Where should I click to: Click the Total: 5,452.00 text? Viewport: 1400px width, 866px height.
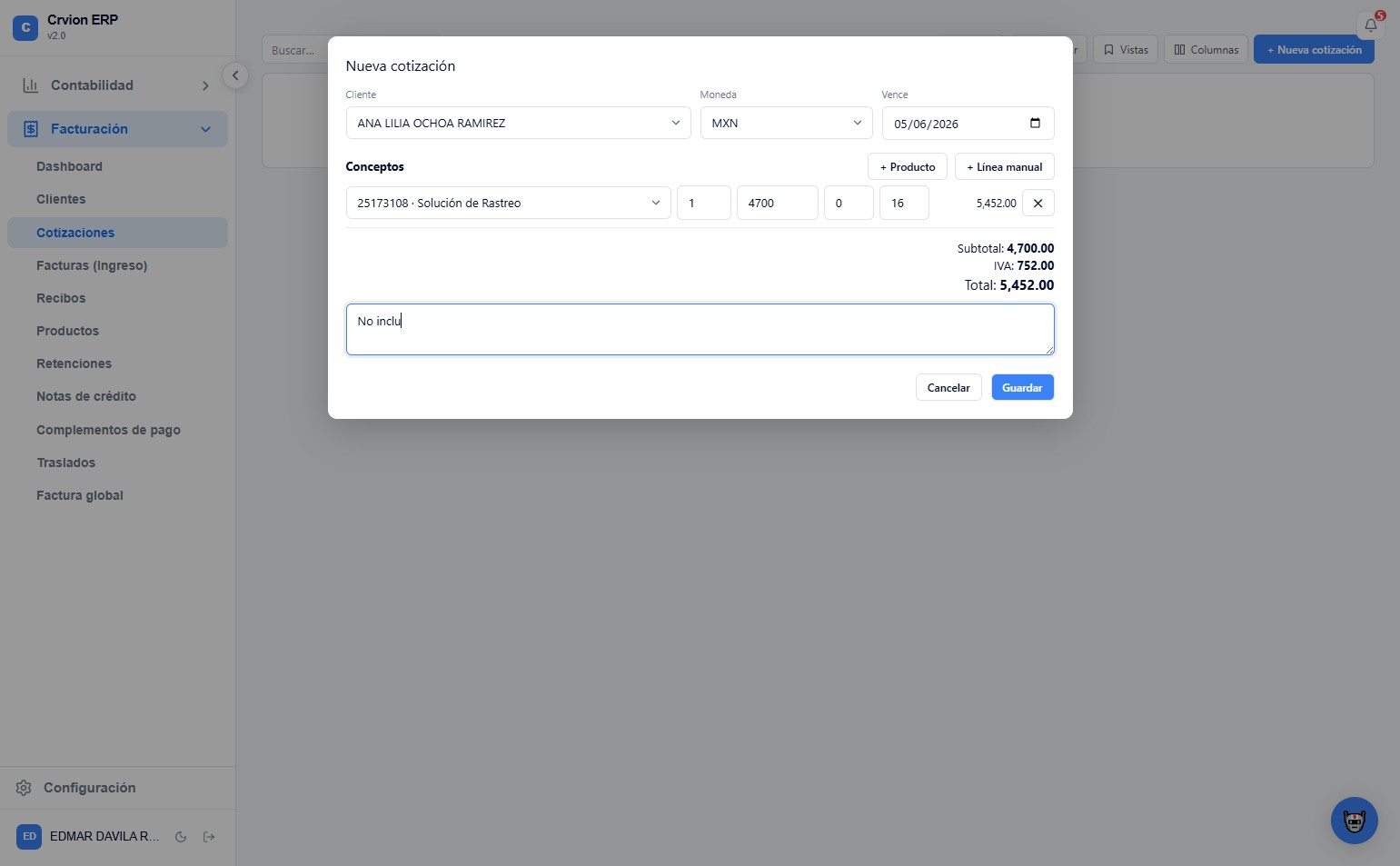click(1008, 285)
